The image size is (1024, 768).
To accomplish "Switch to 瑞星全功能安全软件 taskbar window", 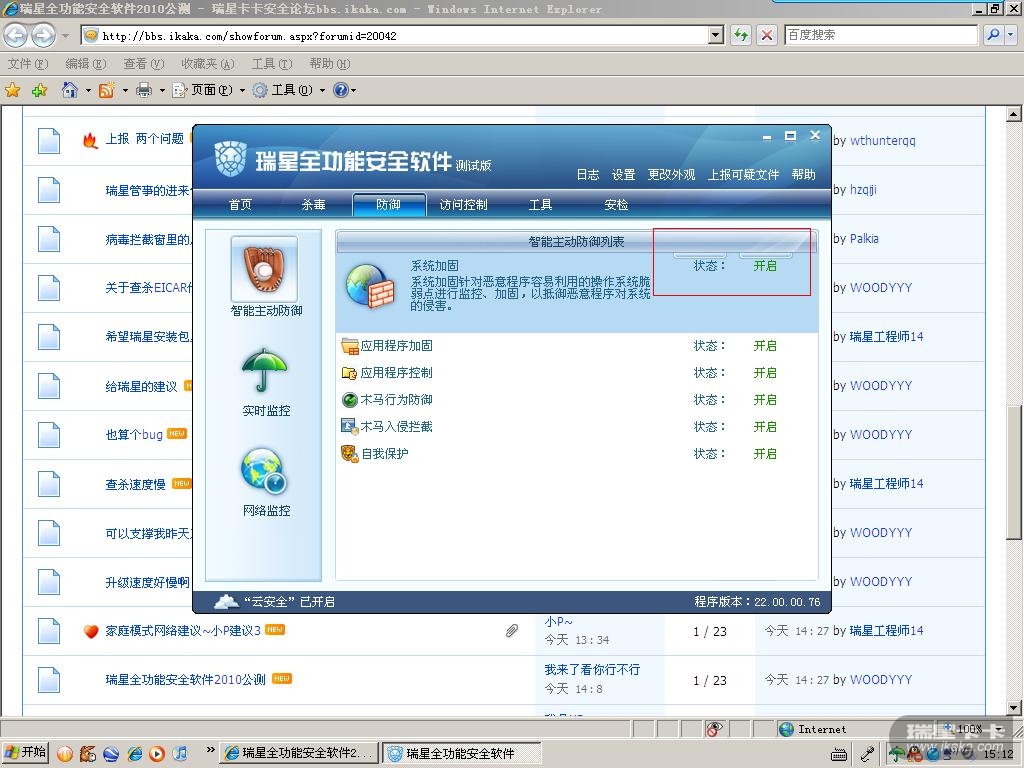I will pos(462,753).
